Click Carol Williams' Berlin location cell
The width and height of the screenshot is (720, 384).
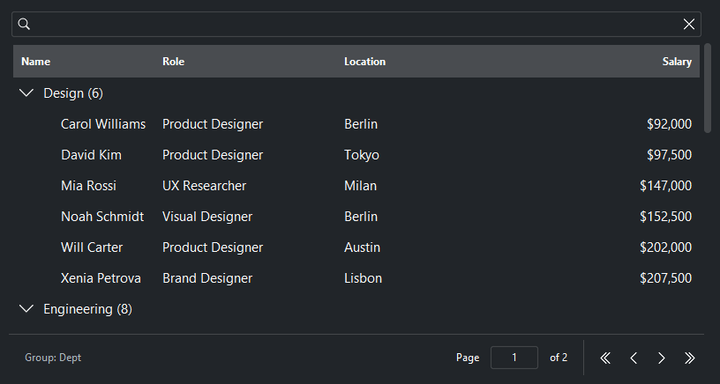pos(361,124)
